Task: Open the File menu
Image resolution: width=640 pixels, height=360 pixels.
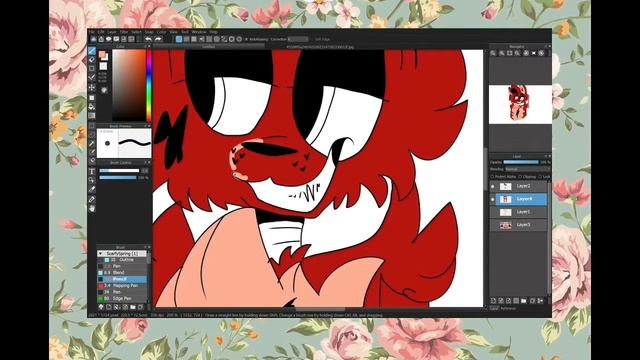Action: pyautogui.click(x=92, y=32)
